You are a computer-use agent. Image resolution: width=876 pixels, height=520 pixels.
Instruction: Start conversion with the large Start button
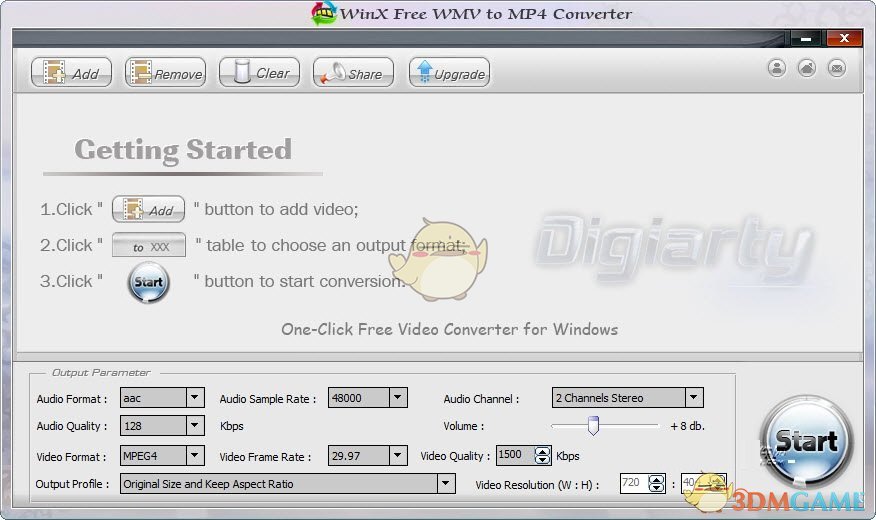coord(806,441)
